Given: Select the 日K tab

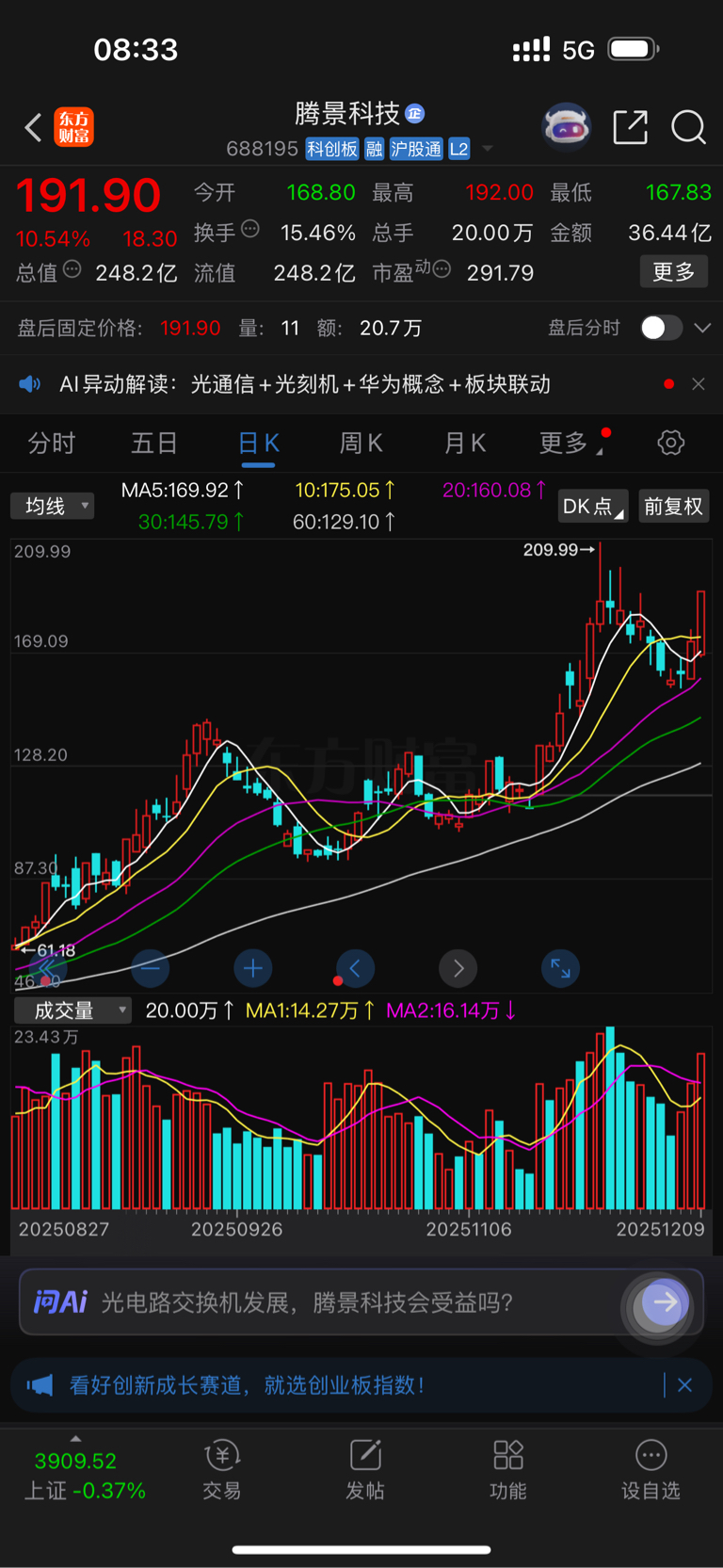Looking at the screenshot, I should coord(258,444).
